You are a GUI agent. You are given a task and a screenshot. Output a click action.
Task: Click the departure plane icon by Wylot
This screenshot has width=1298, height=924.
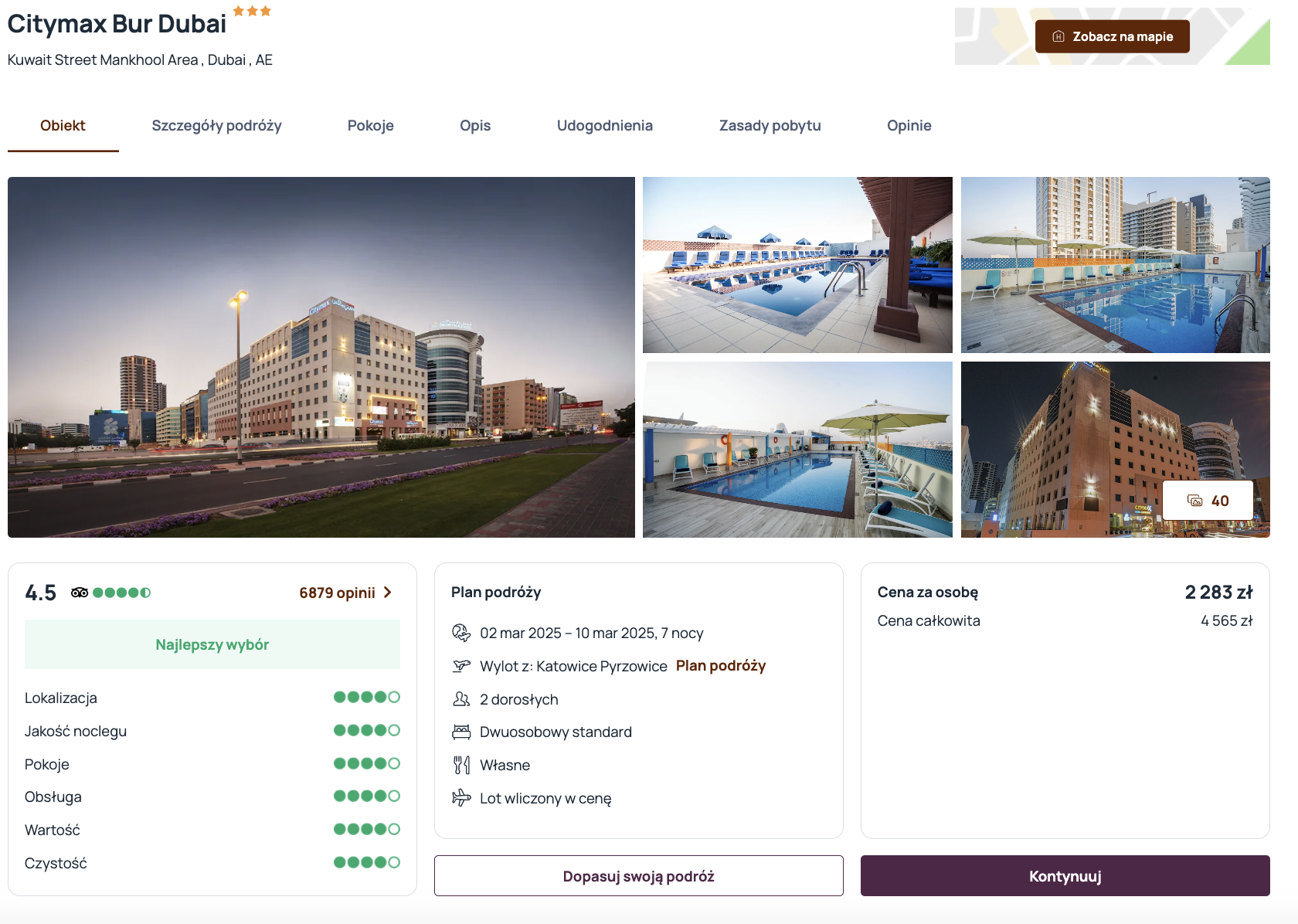[461, 665]
